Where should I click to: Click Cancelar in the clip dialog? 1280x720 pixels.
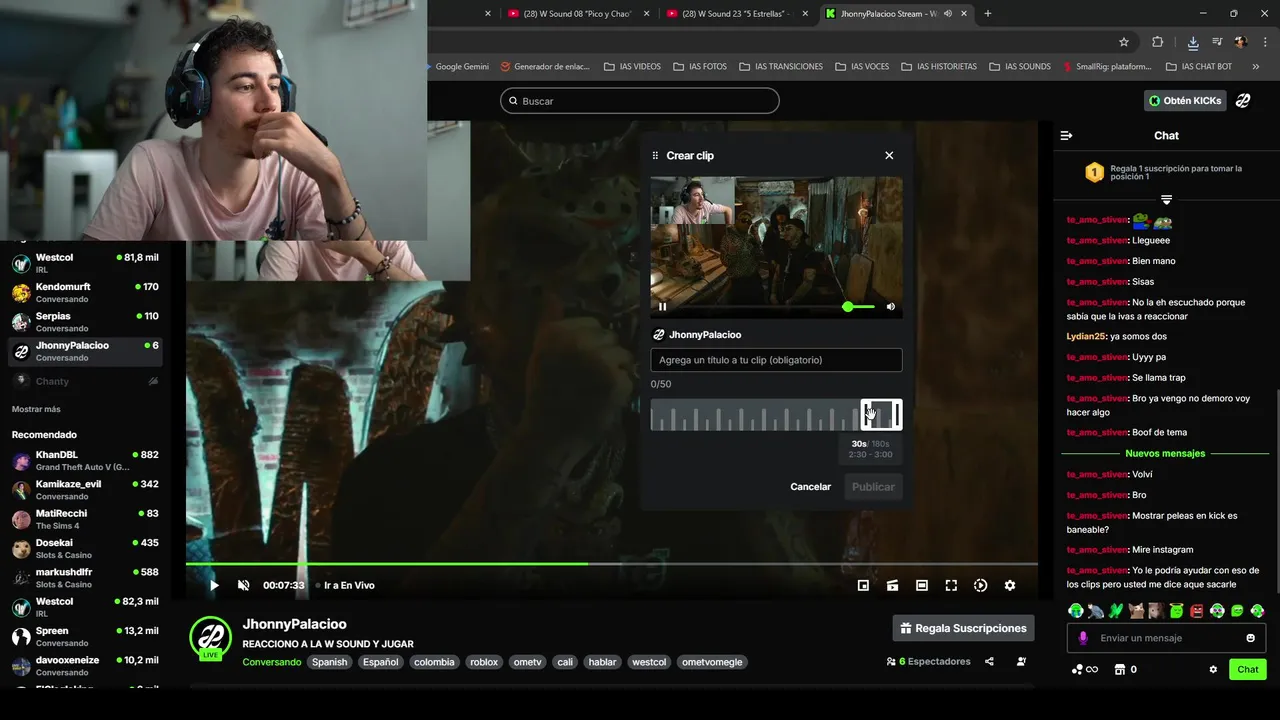[810, 487]
